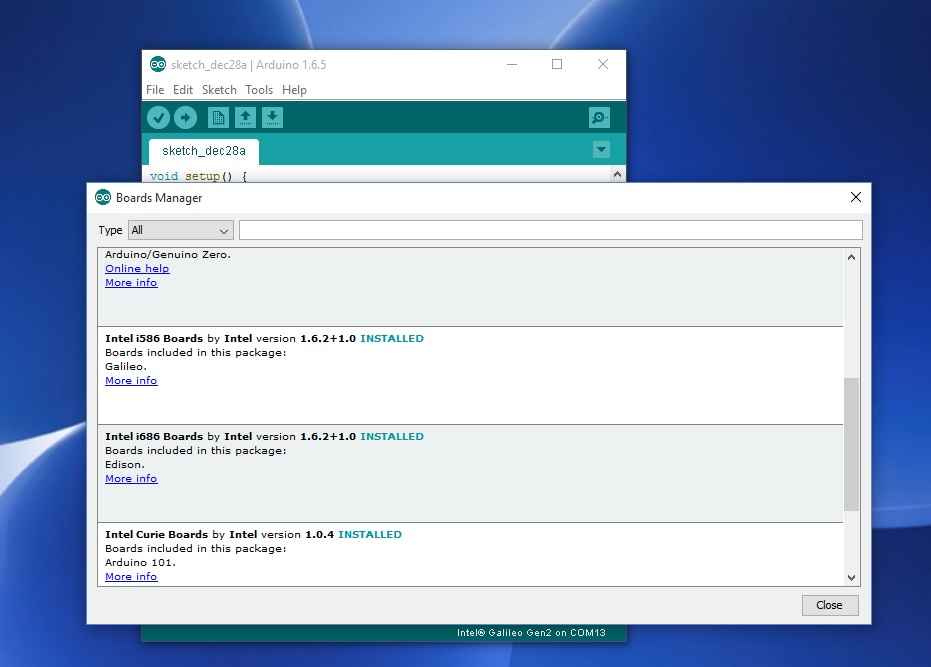This screenshot has height=667, width=931.
Task: Close Boards Manager with the X button
Action: (856, 197)
